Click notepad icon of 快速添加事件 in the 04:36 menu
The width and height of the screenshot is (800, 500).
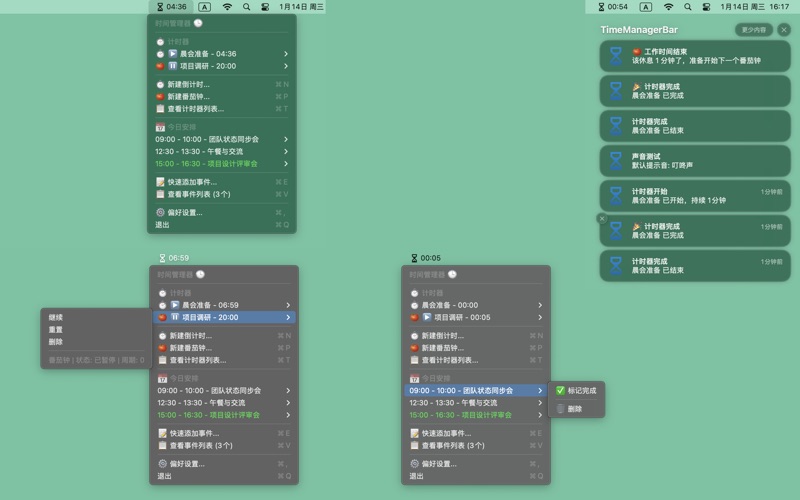160,182
